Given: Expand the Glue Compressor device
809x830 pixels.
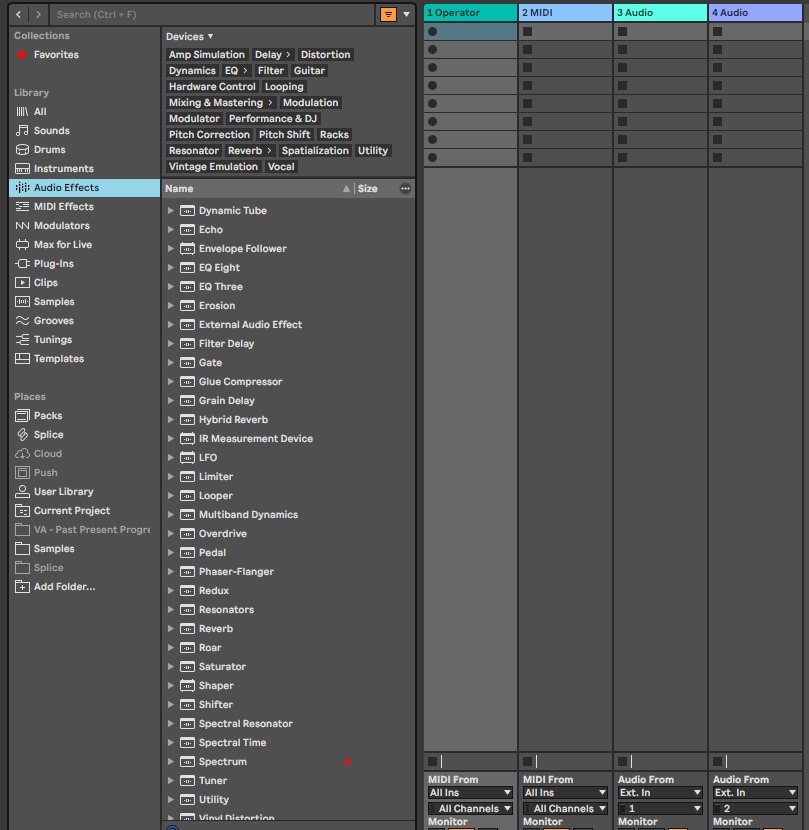Looking at the screenshot, I should [x=170, y=382].
